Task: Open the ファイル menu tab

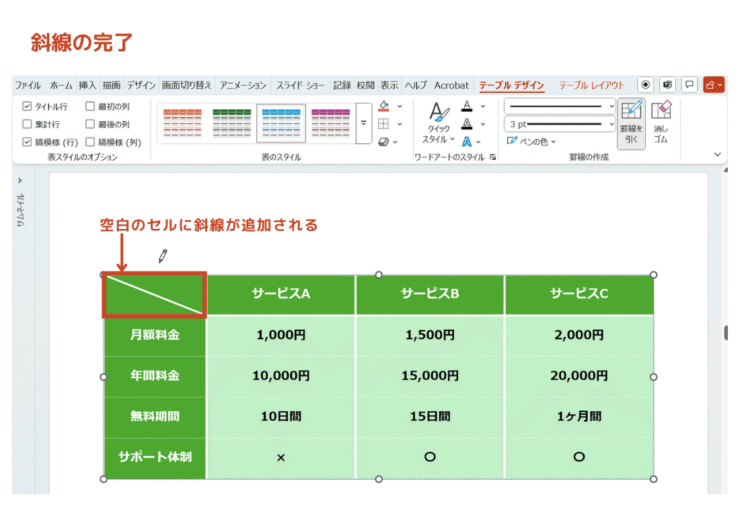Action: tap(27, 85)
